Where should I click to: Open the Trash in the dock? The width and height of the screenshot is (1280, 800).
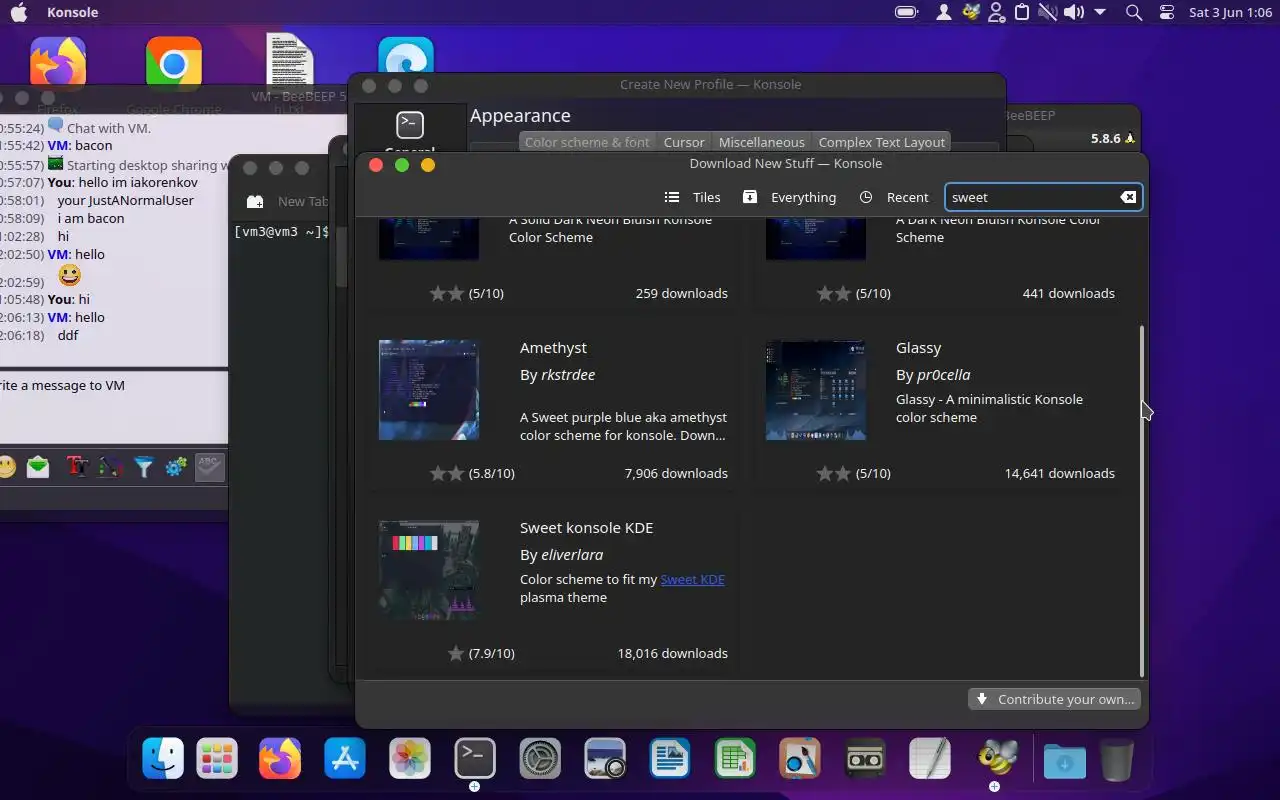coord(1117,760)
